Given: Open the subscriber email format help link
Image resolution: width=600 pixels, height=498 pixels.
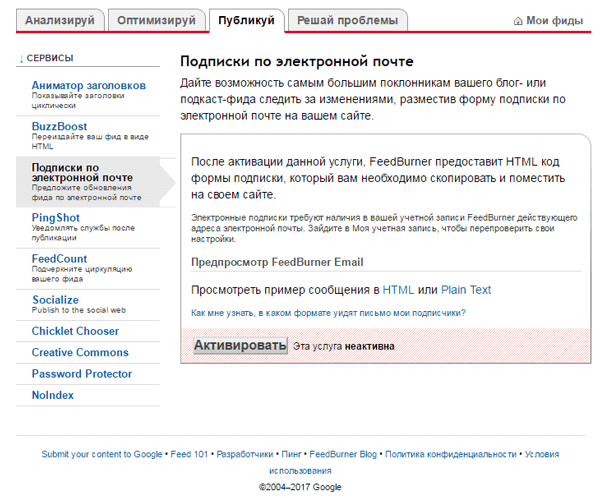Looking at the screenshot, I should [328, 313].
